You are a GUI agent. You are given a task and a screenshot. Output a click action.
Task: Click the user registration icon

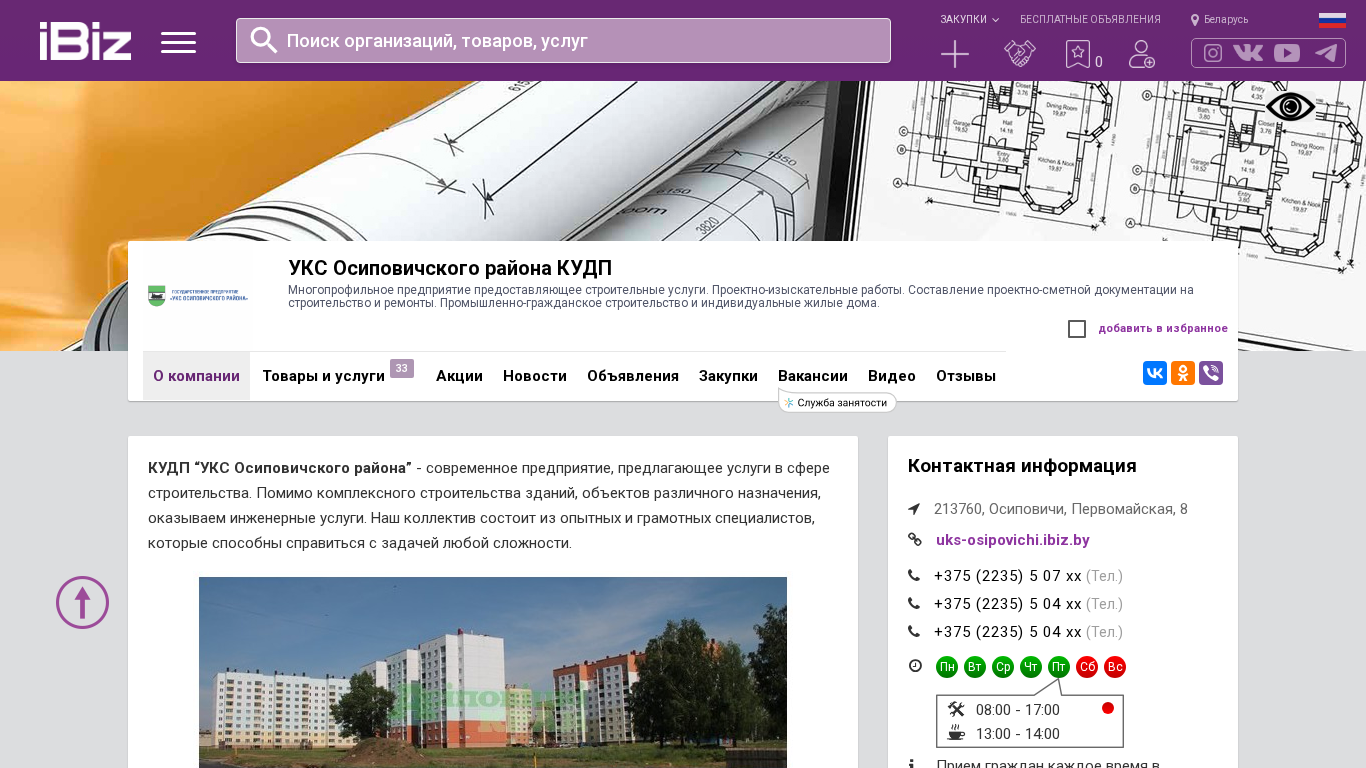coord(1142,54)
